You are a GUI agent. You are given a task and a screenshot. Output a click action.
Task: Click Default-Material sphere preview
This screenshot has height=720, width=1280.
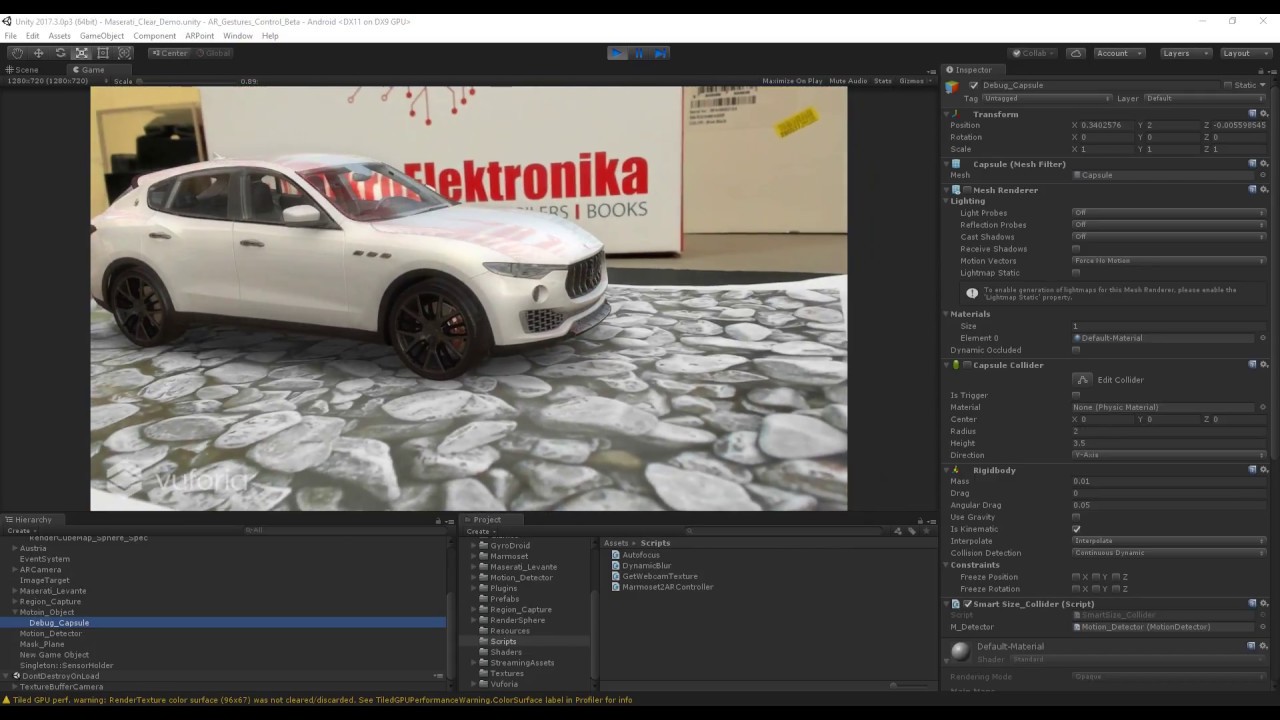coord(960,652)
